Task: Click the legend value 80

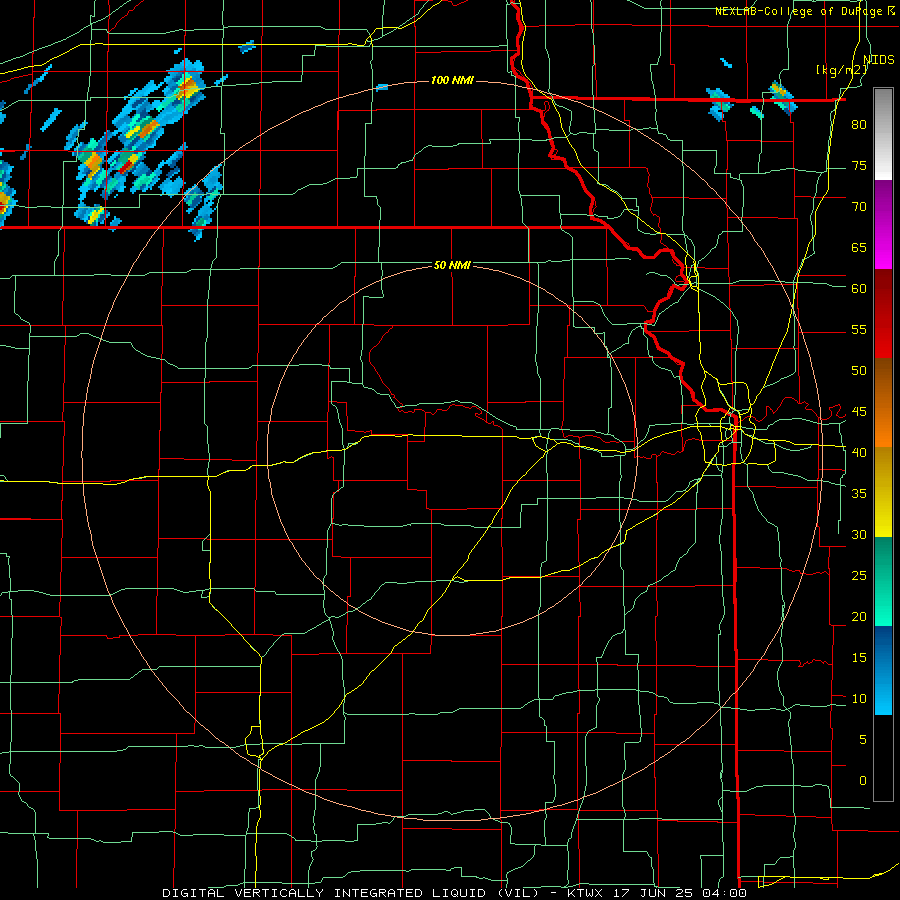Action: pyautogui.click(x=859, y=125)
